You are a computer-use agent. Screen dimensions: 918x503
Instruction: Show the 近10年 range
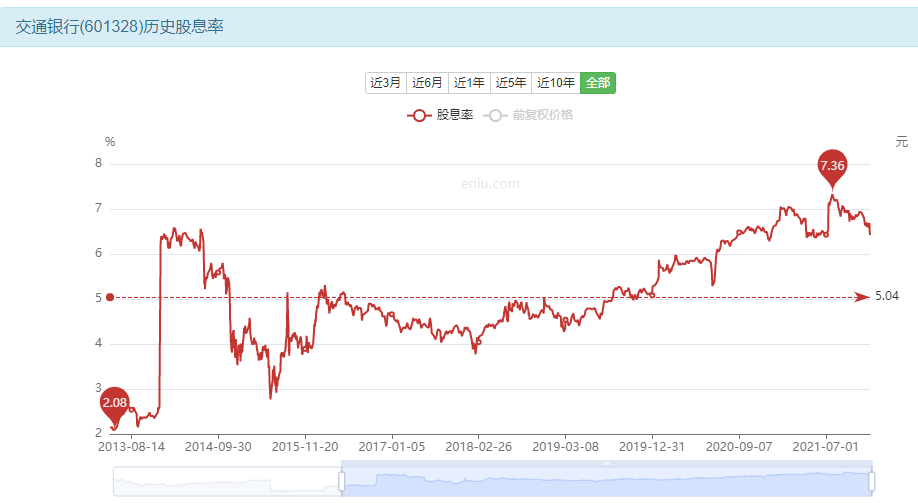pyautogui.click(x=556, y=83)
